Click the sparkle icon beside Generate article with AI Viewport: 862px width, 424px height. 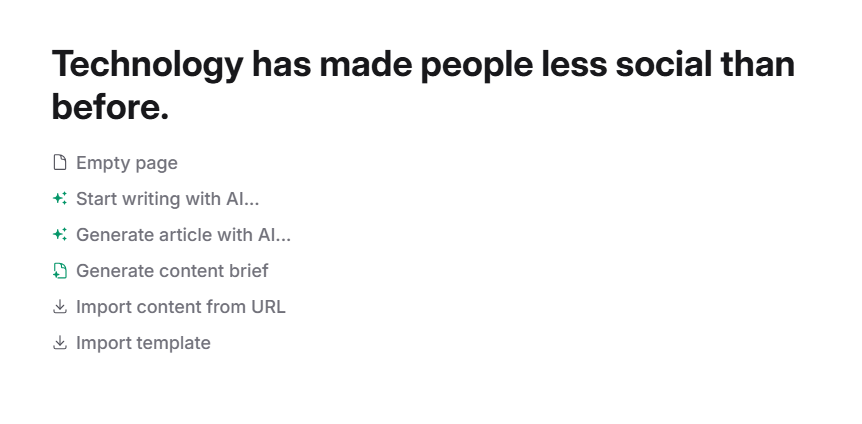[x=60, y=235]
